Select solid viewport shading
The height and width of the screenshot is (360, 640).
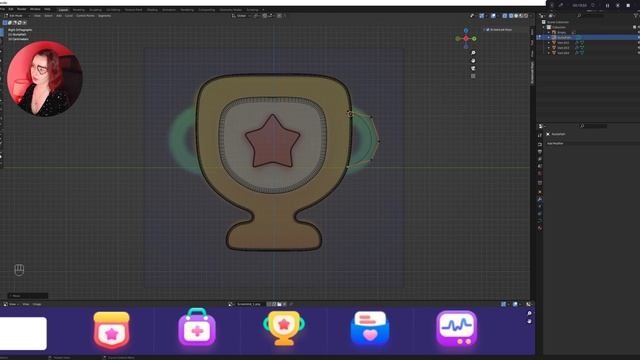click(x=516, y=16)
